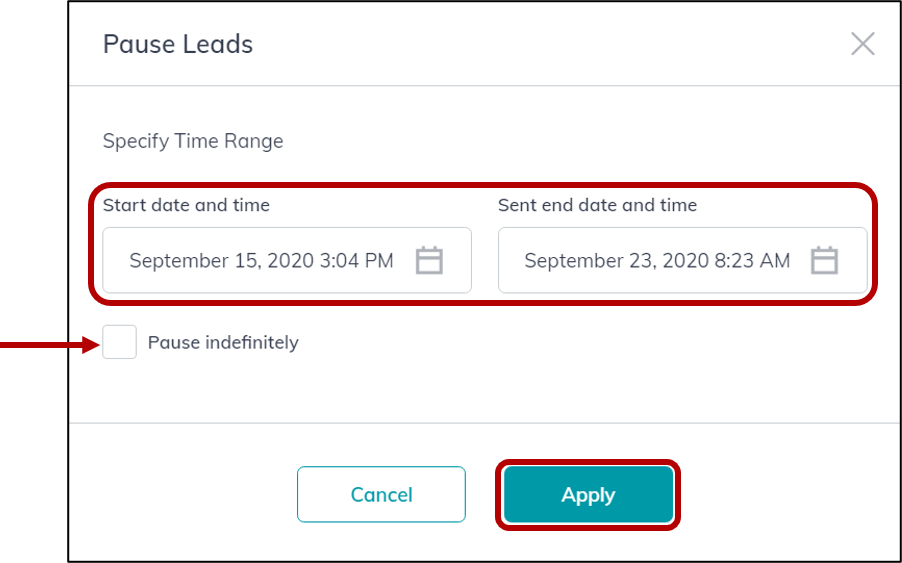
Task: Focus the Start date and time field
Action: click(x=287, y=260)
